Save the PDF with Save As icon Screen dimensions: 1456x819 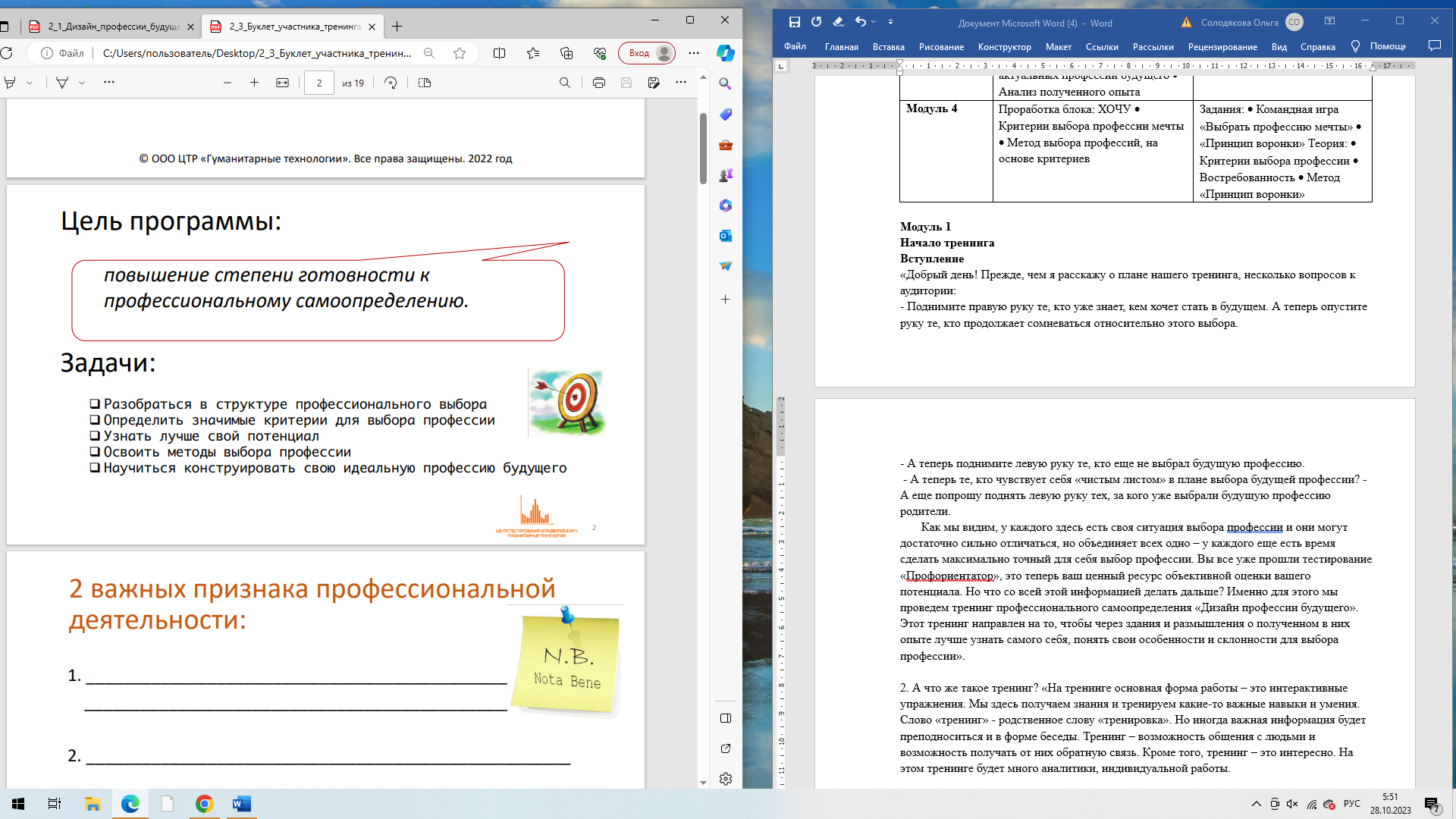pos(654,83)
